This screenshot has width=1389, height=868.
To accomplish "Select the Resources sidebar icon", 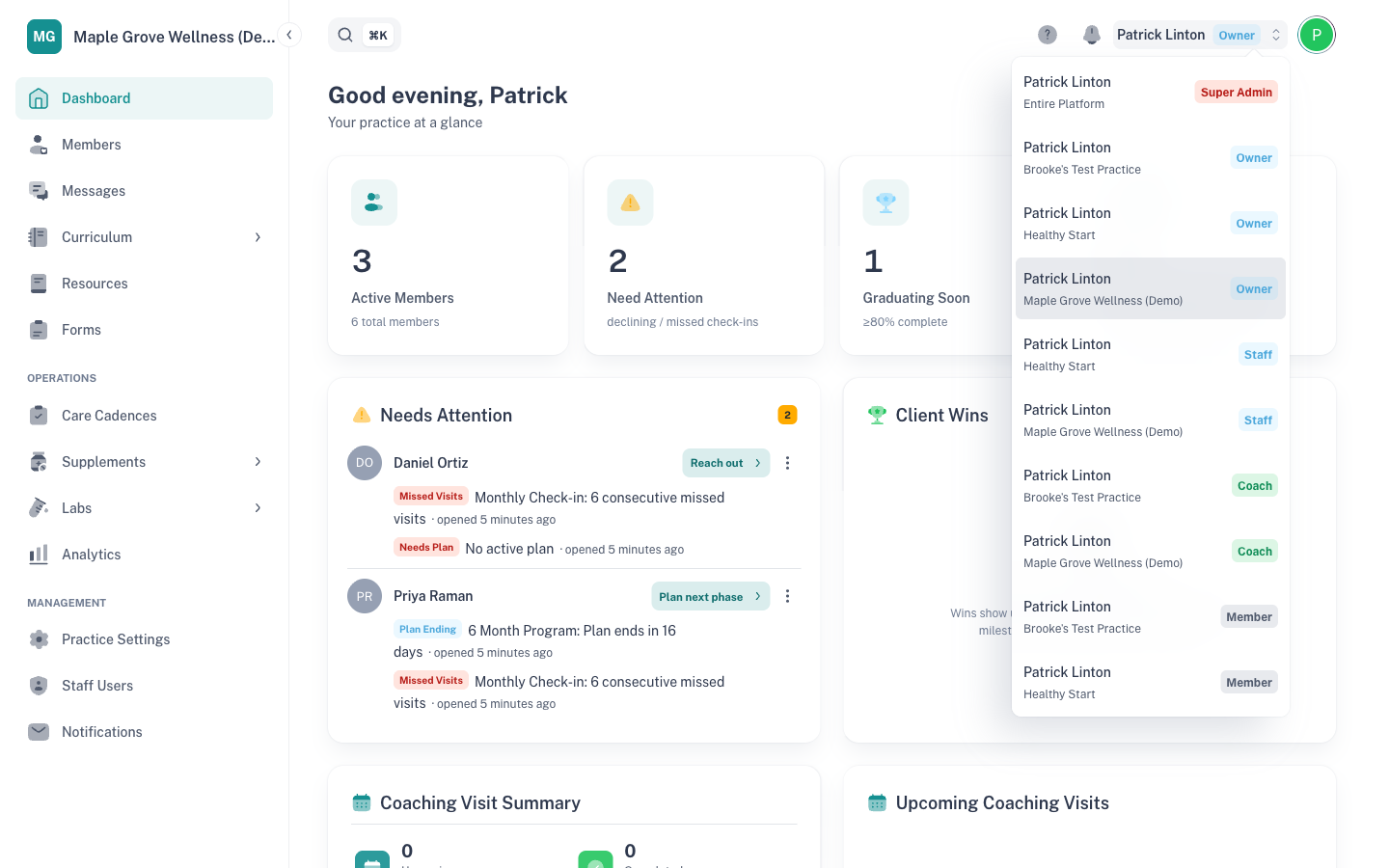I will 39,284.
